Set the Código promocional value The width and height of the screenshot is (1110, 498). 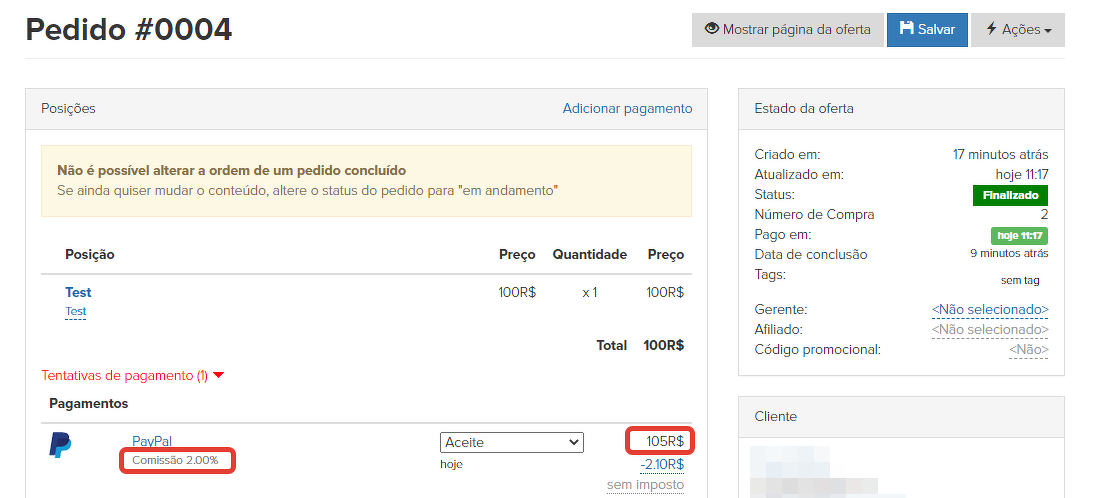click(1028, 349)
